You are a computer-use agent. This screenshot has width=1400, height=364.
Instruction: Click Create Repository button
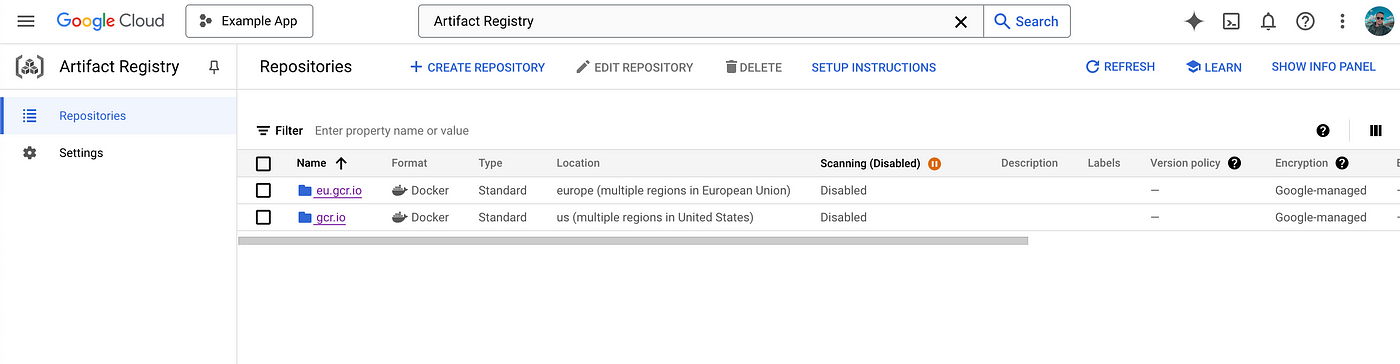point(477,67)
